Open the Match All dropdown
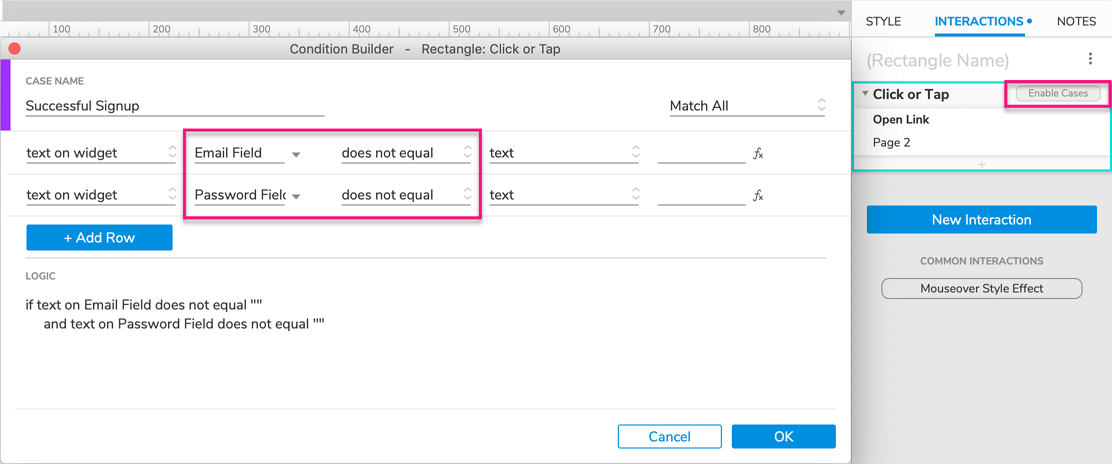The image size is (1112, 464). click(748, 105)
